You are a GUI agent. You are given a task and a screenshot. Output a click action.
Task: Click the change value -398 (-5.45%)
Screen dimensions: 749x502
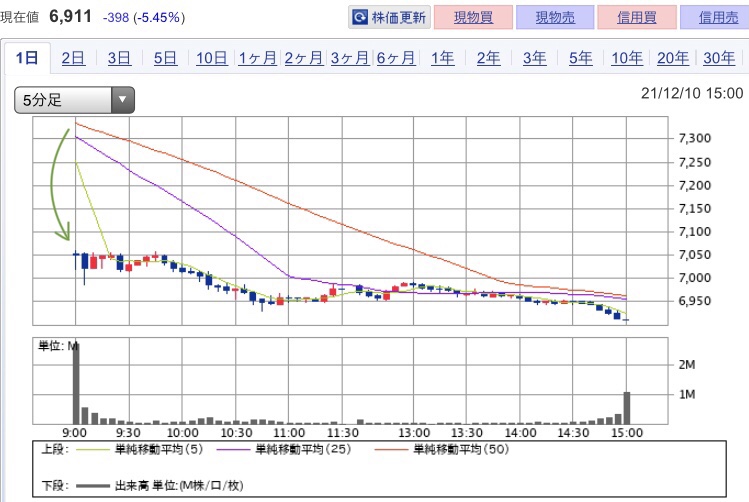(x=144, y=18)
